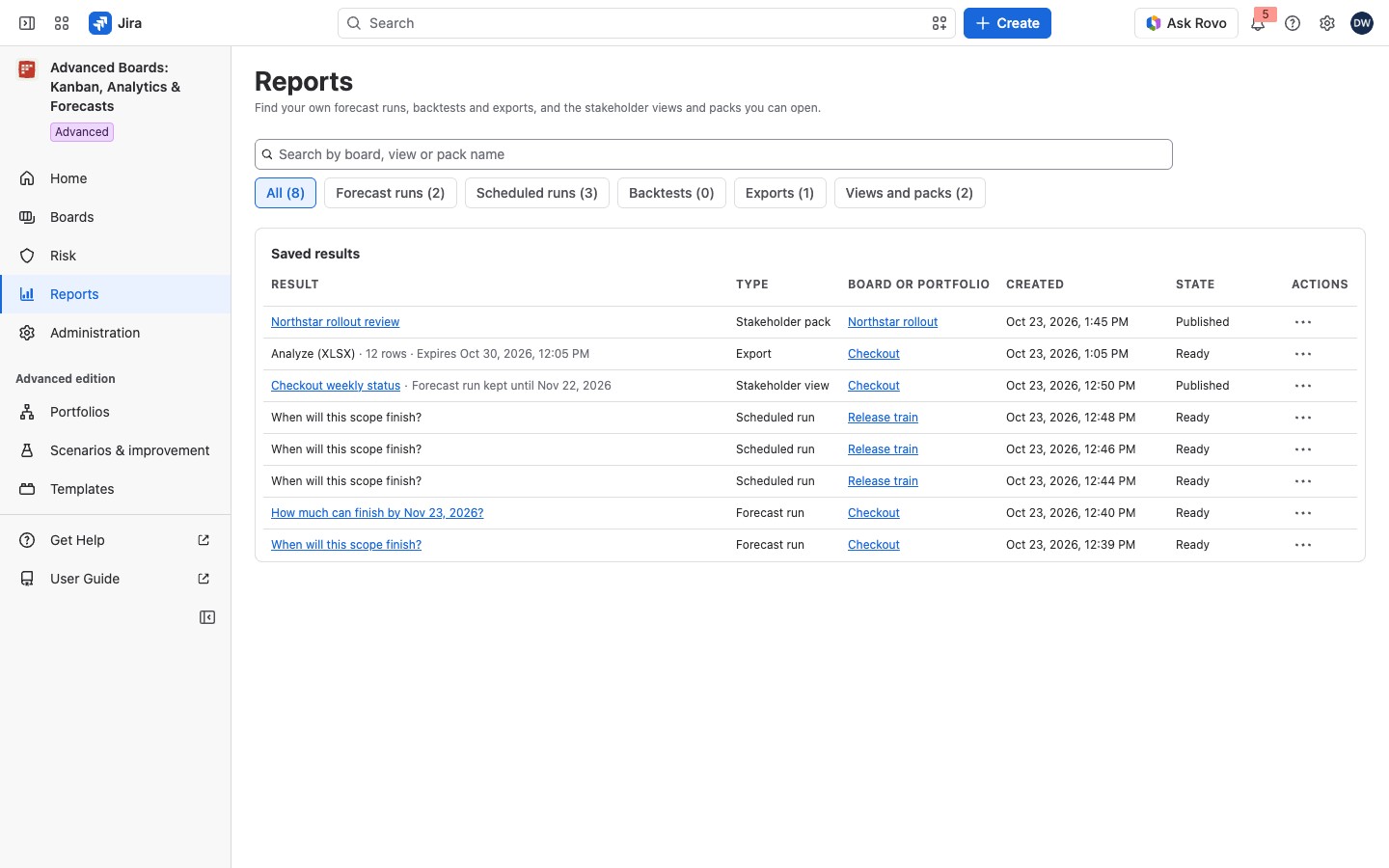Open the settings gear in header

pos(1327,23)
